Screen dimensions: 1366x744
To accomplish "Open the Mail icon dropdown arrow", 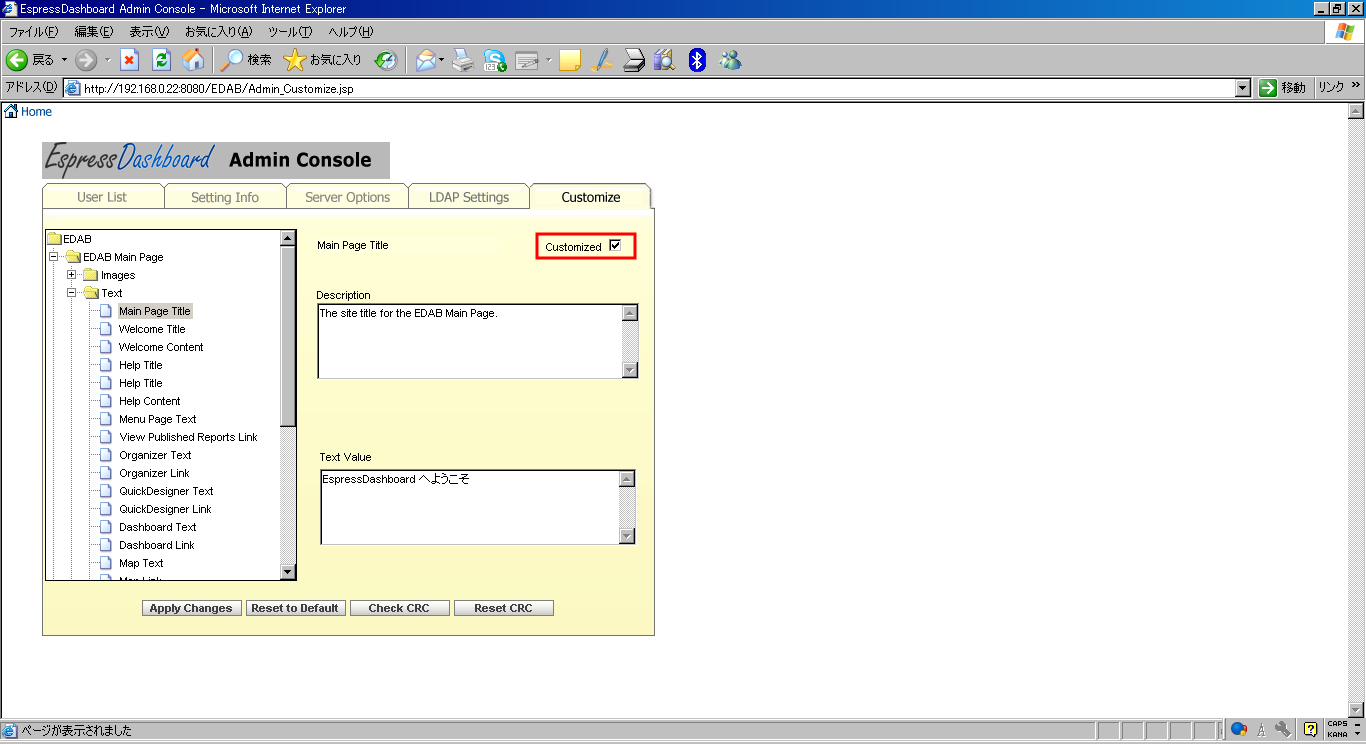I will click(441, 60).
